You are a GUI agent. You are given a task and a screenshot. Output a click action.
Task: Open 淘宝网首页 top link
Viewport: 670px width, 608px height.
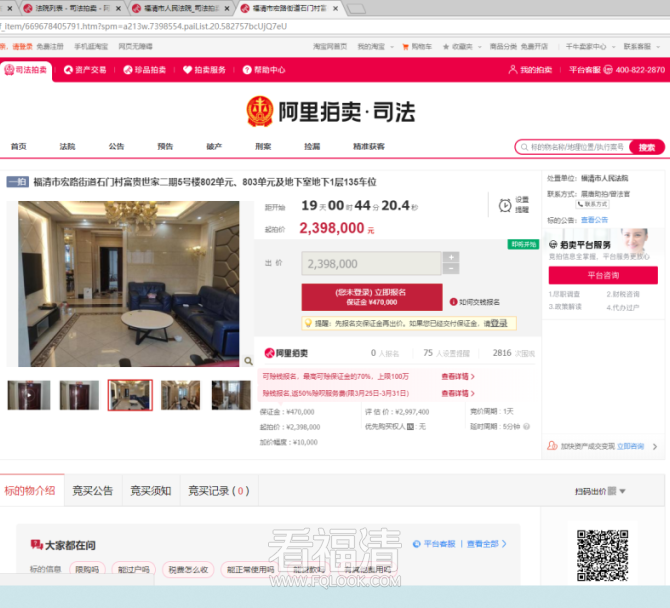click(x=330, y=47)
